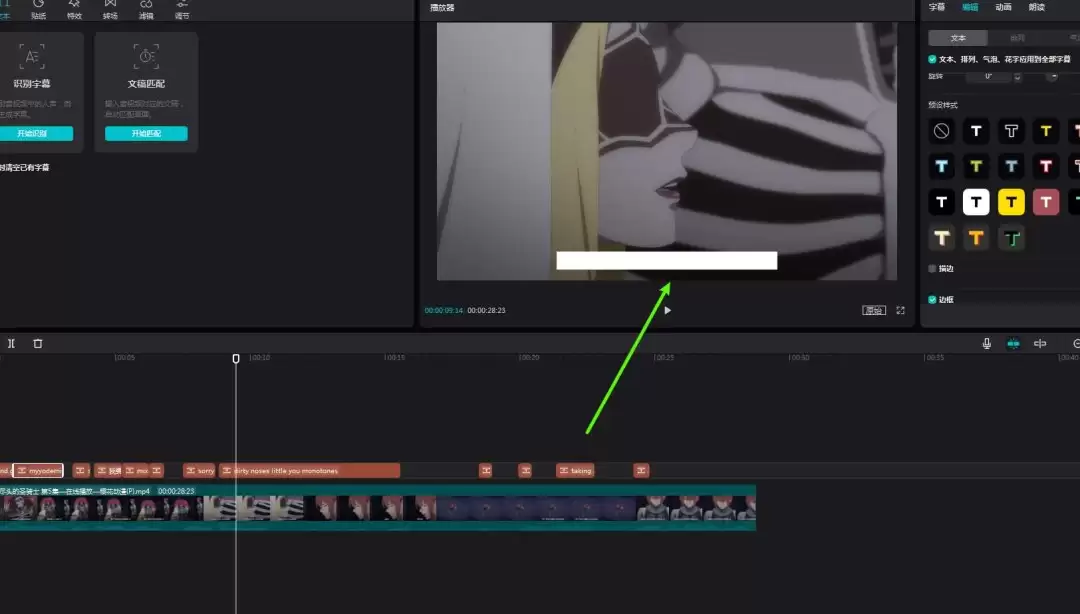This screenshot has height=614, width=1080.
Task: Click the microphone record voiceover icon
Action: pyautogui.click(x=986, y=343)
